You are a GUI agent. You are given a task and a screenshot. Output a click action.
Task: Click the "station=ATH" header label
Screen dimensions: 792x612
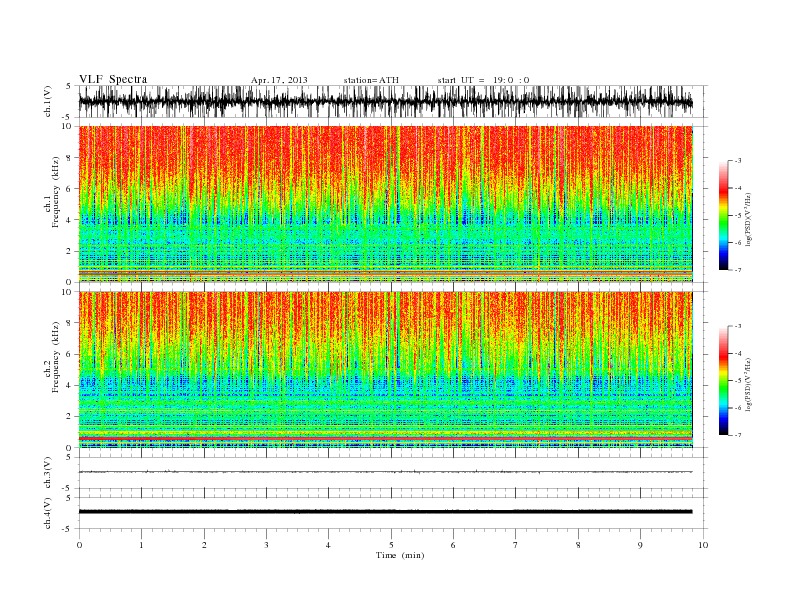(x=371, y=80)
